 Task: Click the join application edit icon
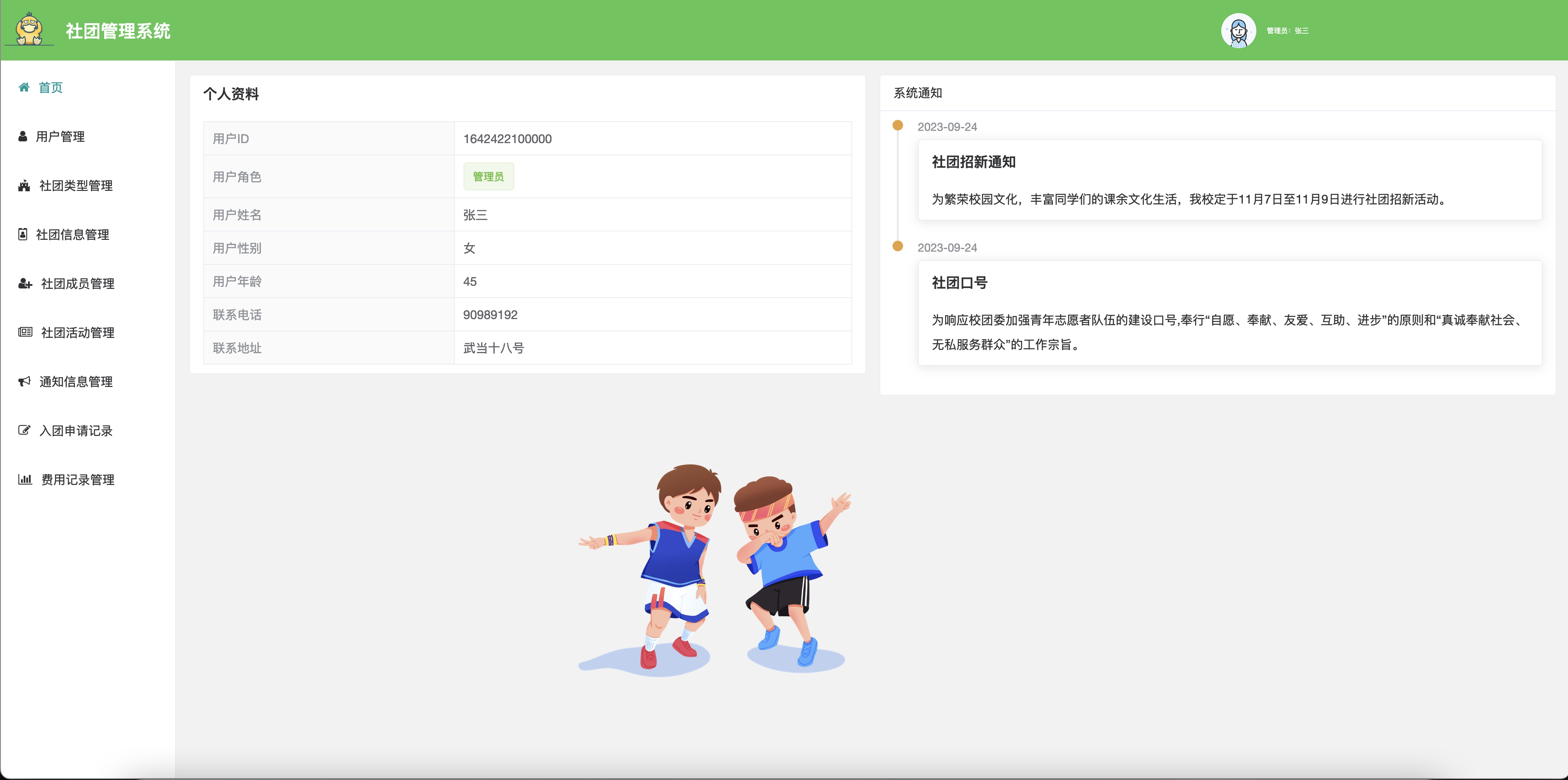[x=25, y=430]
